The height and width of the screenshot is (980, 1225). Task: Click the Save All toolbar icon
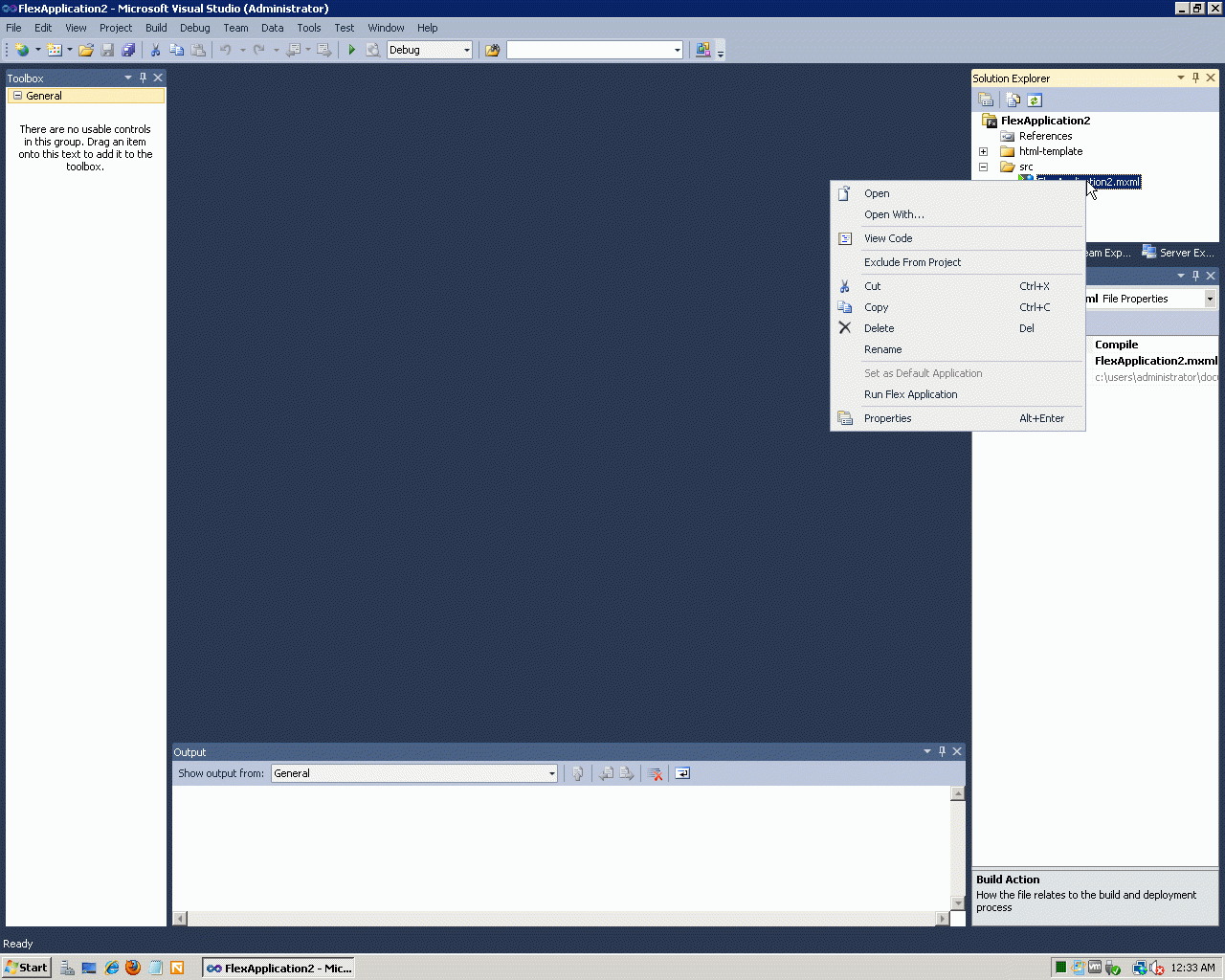[x=128, y=50]
